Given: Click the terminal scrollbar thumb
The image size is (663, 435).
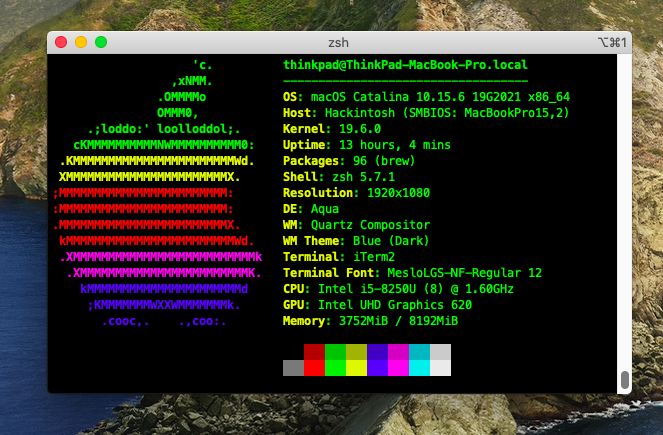Looking at the screenshot, I should [625, 380].
